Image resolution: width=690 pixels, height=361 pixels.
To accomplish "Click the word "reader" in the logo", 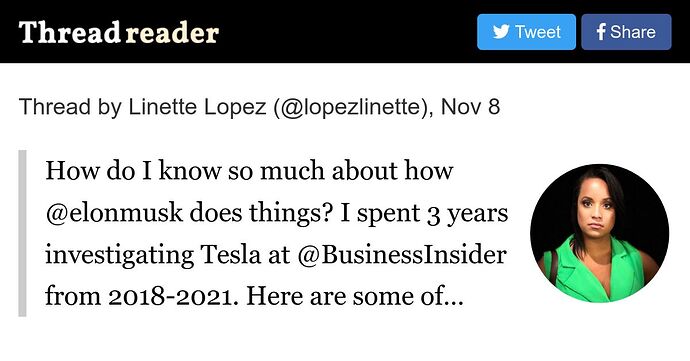I will click(x=172, y=33).
